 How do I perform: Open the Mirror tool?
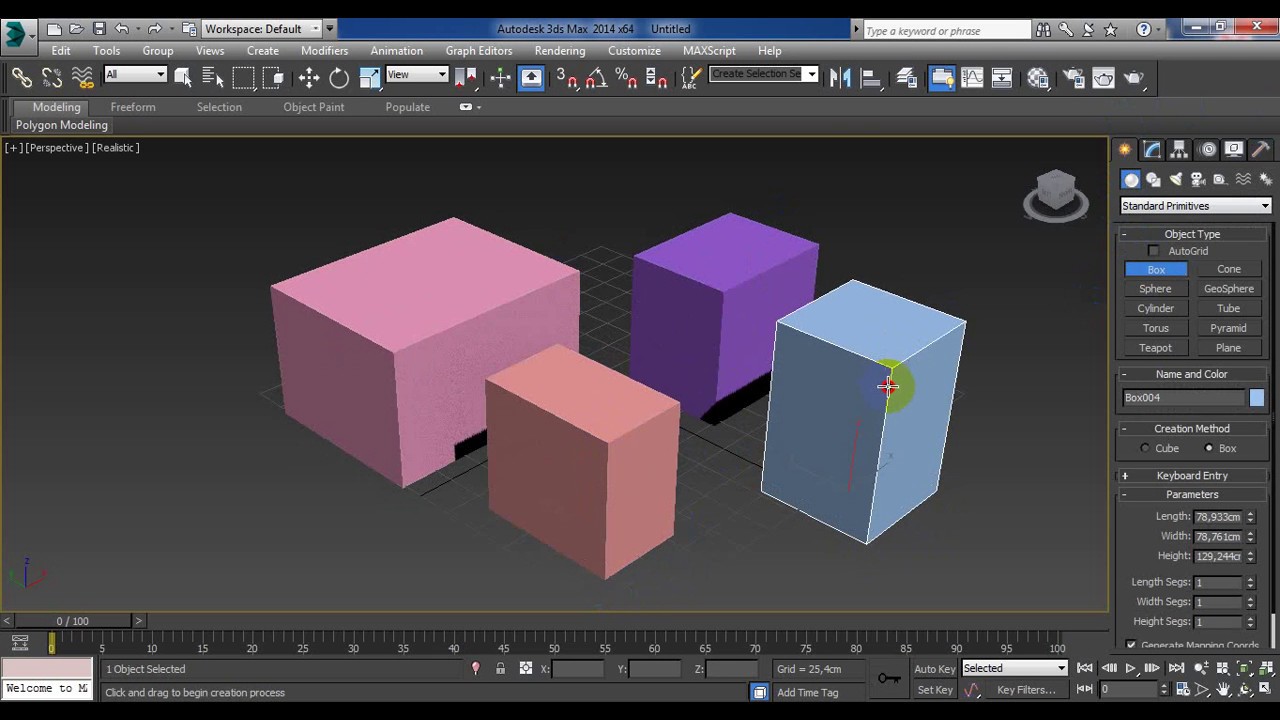[840, 77]
